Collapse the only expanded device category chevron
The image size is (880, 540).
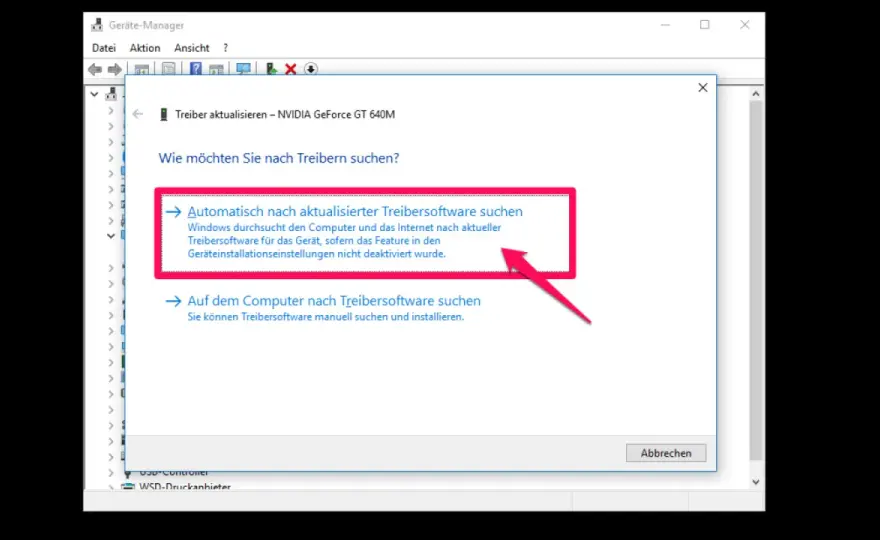pos(111,236)
